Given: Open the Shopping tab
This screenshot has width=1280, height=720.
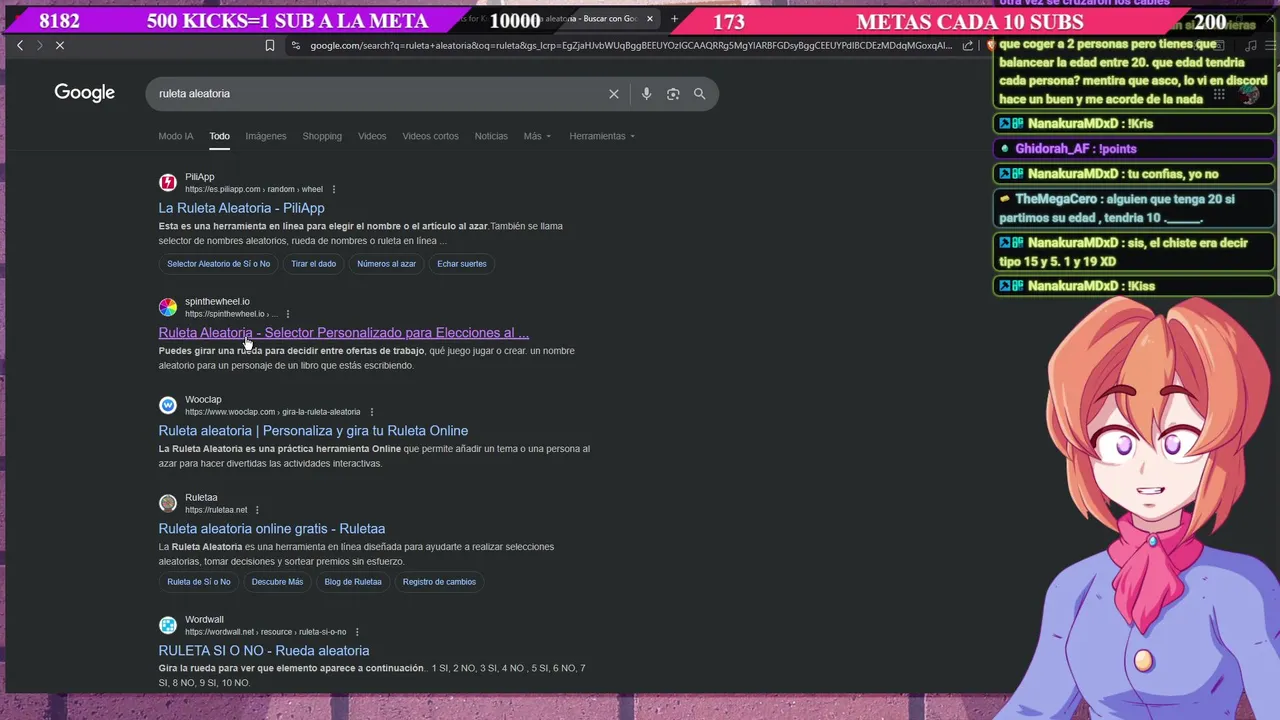Looking at the screenshot, I should coord(322,136).
